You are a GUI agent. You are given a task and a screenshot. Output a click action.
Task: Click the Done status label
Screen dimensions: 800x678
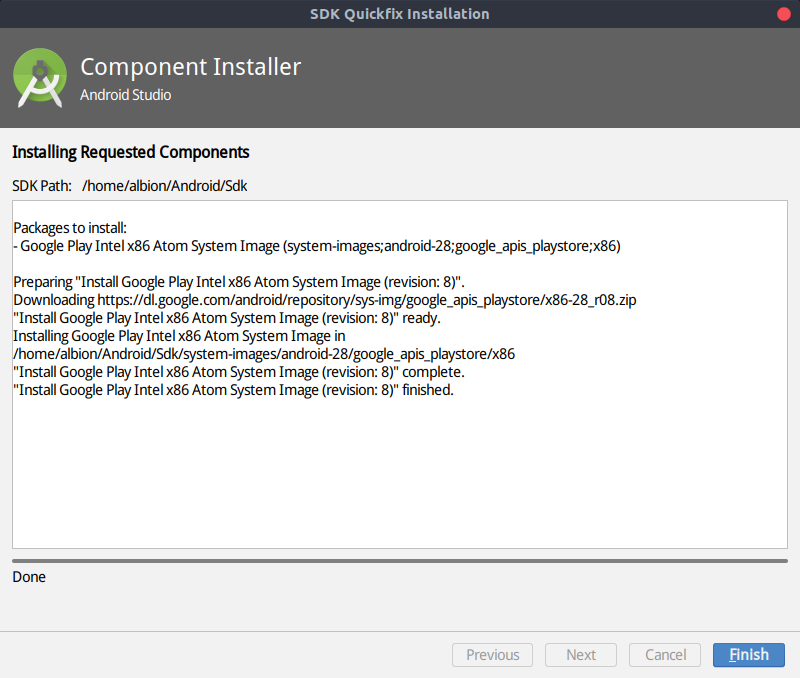click(x=29, y=577)
